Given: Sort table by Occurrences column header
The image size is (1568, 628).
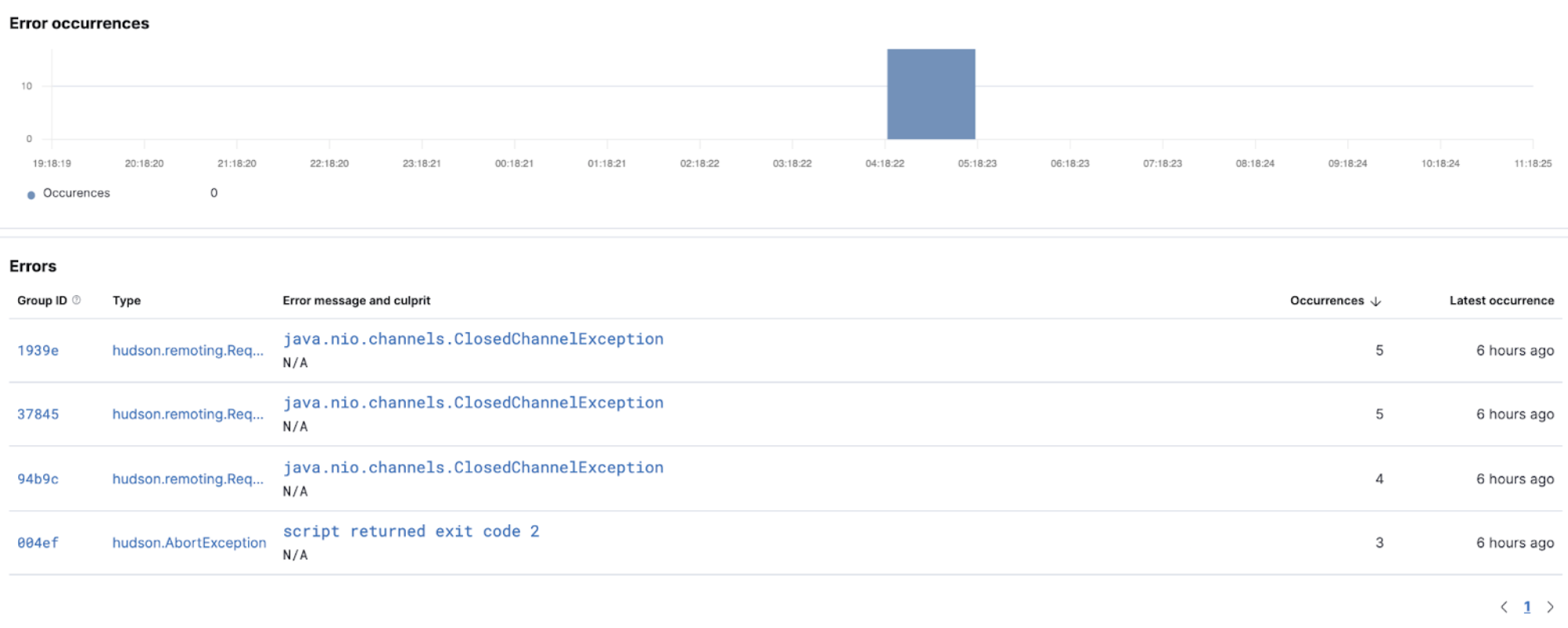Looking at the screenshot, I should click(x=1326, y=301).
